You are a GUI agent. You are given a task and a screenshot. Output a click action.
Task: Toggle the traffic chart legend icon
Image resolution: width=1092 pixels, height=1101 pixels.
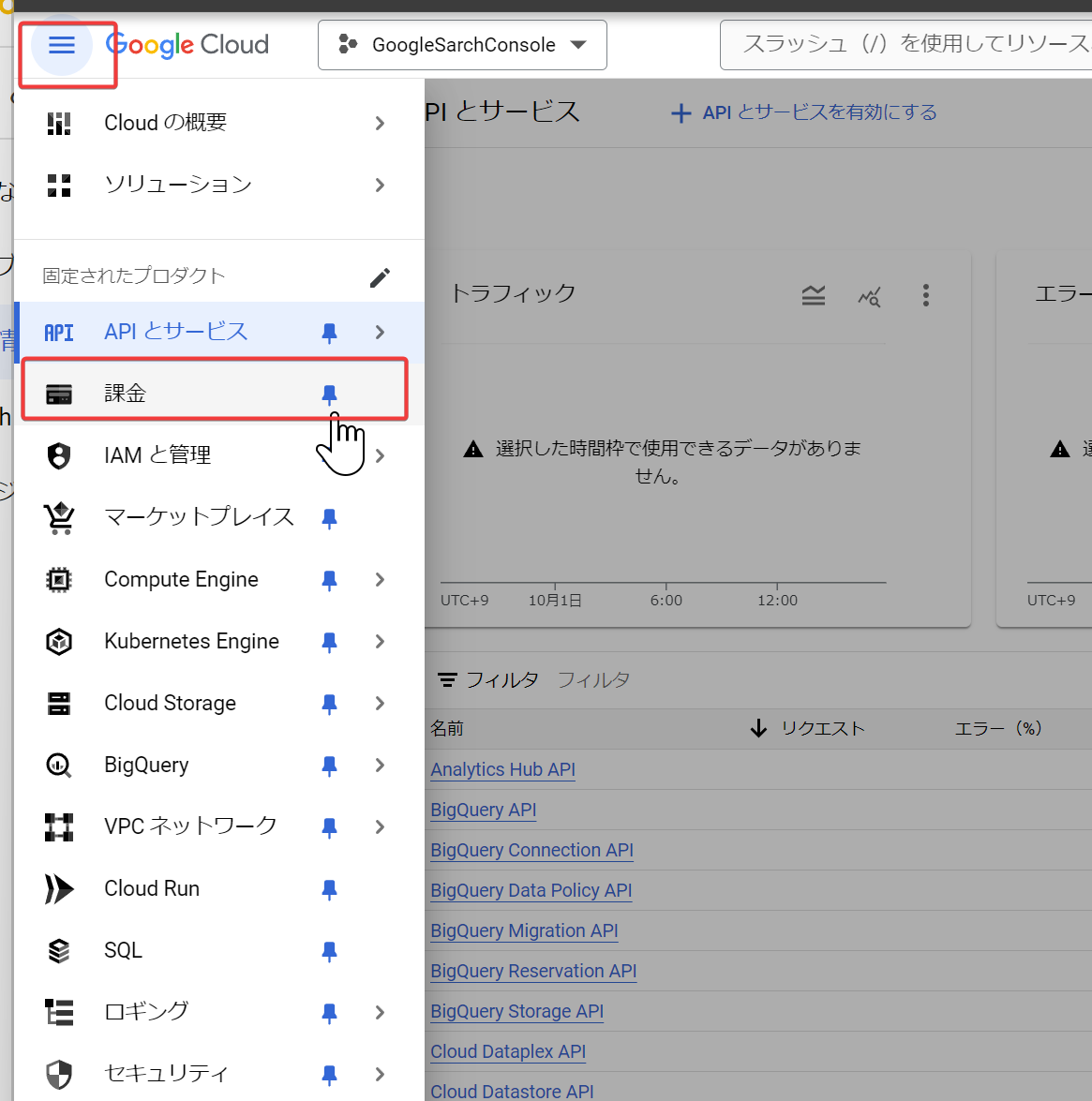(x=814, y=295)
